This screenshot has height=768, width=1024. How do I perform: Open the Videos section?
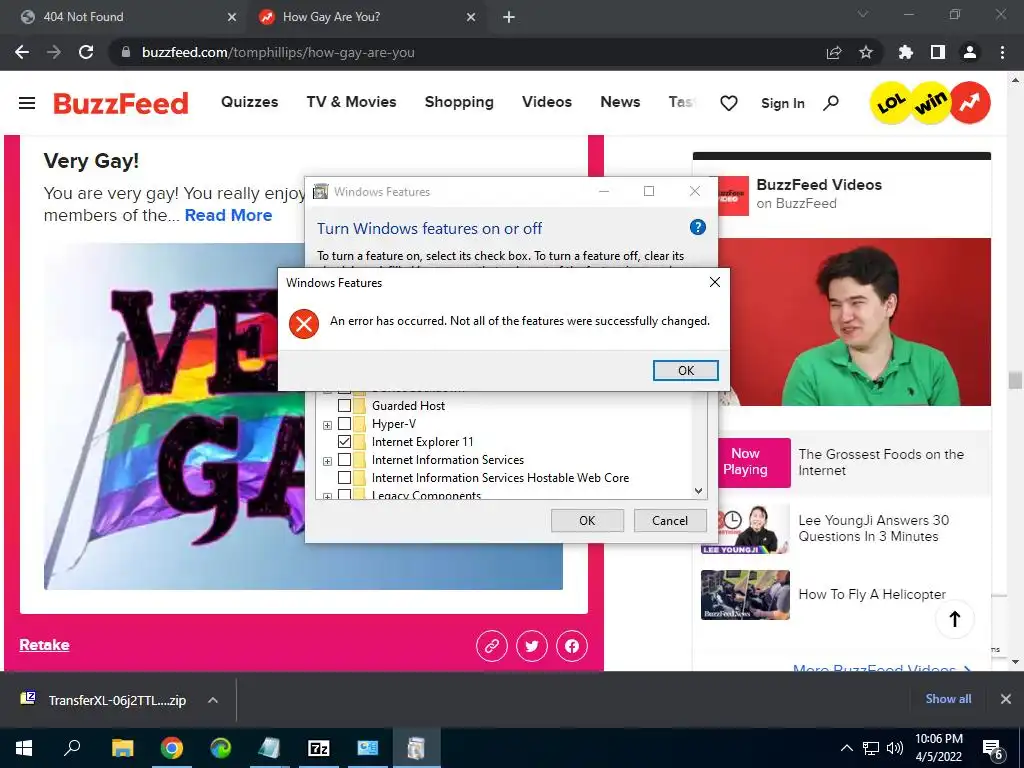tap(547, 102)
